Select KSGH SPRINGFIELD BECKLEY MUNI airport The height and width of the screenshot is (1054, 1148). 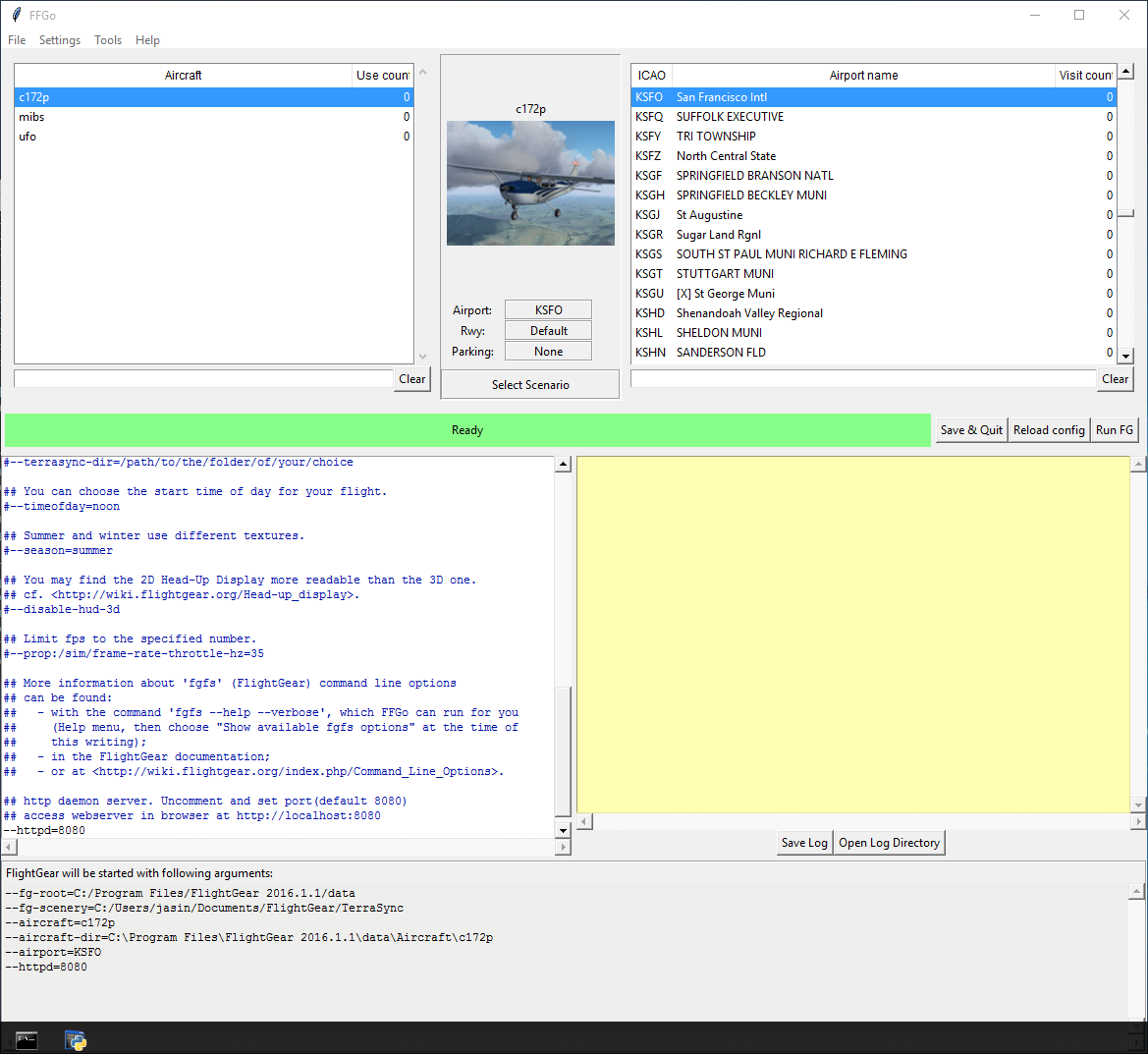pyautogui.click(x=873, y=194)
